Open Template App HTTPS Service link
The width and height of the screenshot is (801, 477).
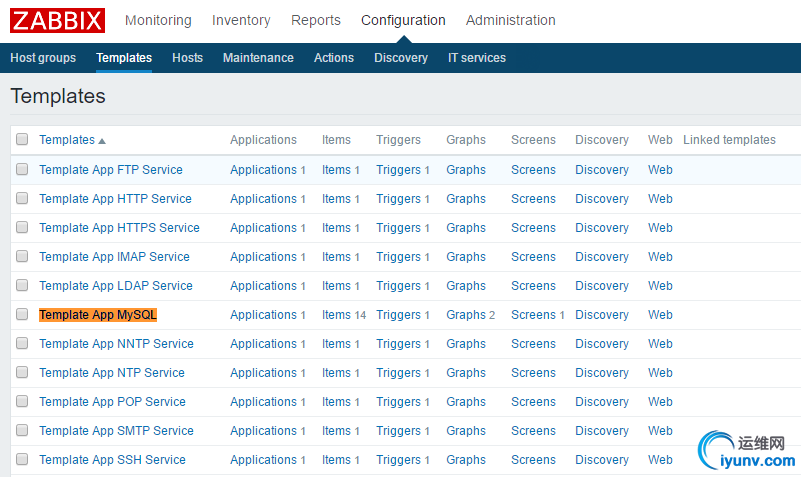pos(120,228)
